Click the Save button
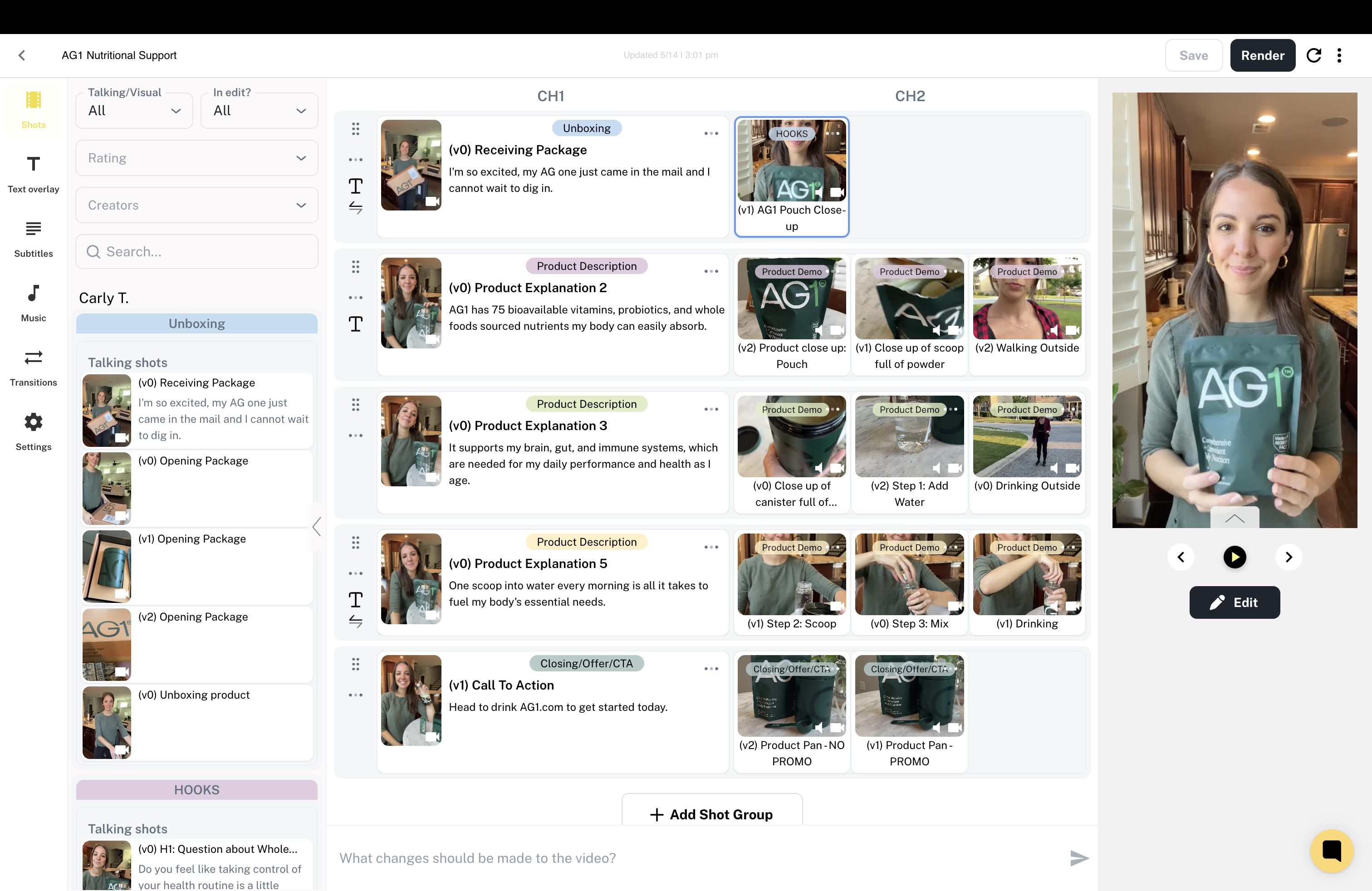1372x891 pixels. coord(1193,55)
